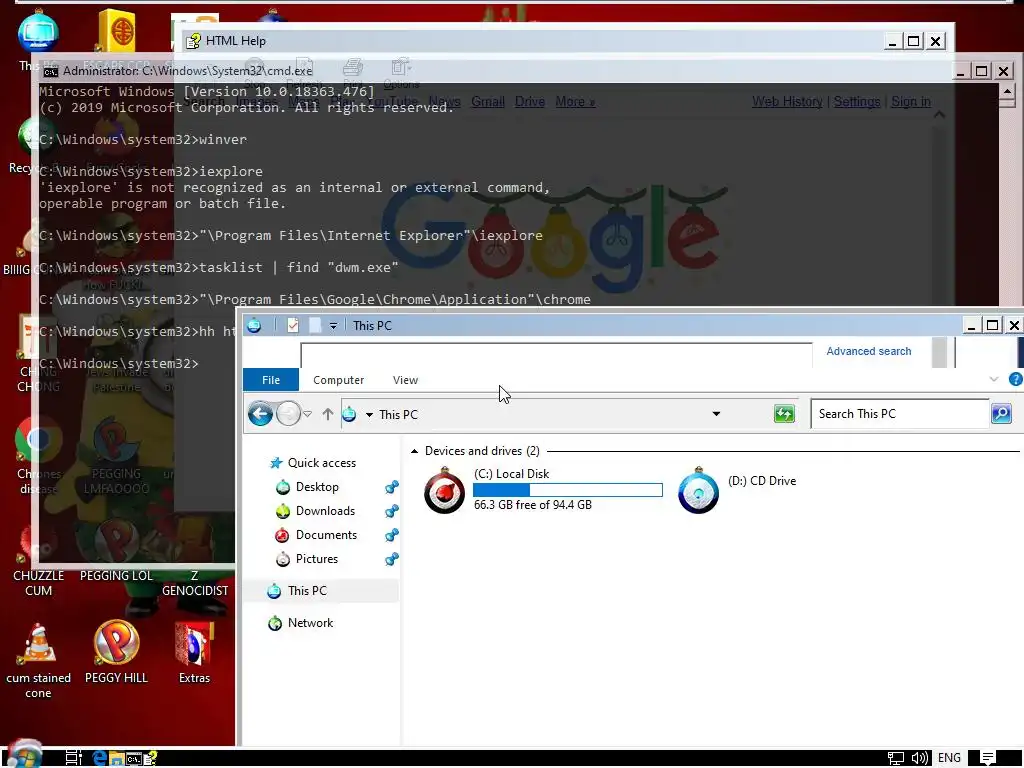The width and height of the screenshot is (1024, 768).
Task: Click ENG language indicator in tray
Action: [x=949, y=758]
